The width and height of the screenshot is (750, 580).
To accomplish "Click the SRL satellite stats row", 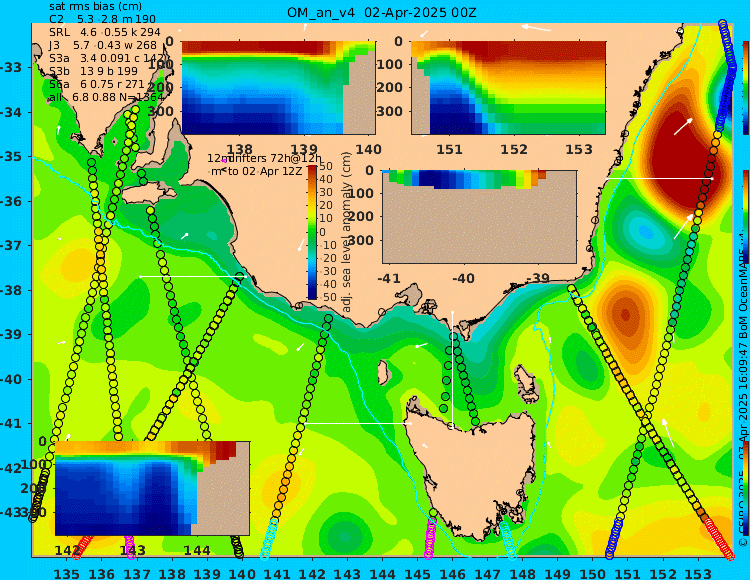I will coord(105,32).
